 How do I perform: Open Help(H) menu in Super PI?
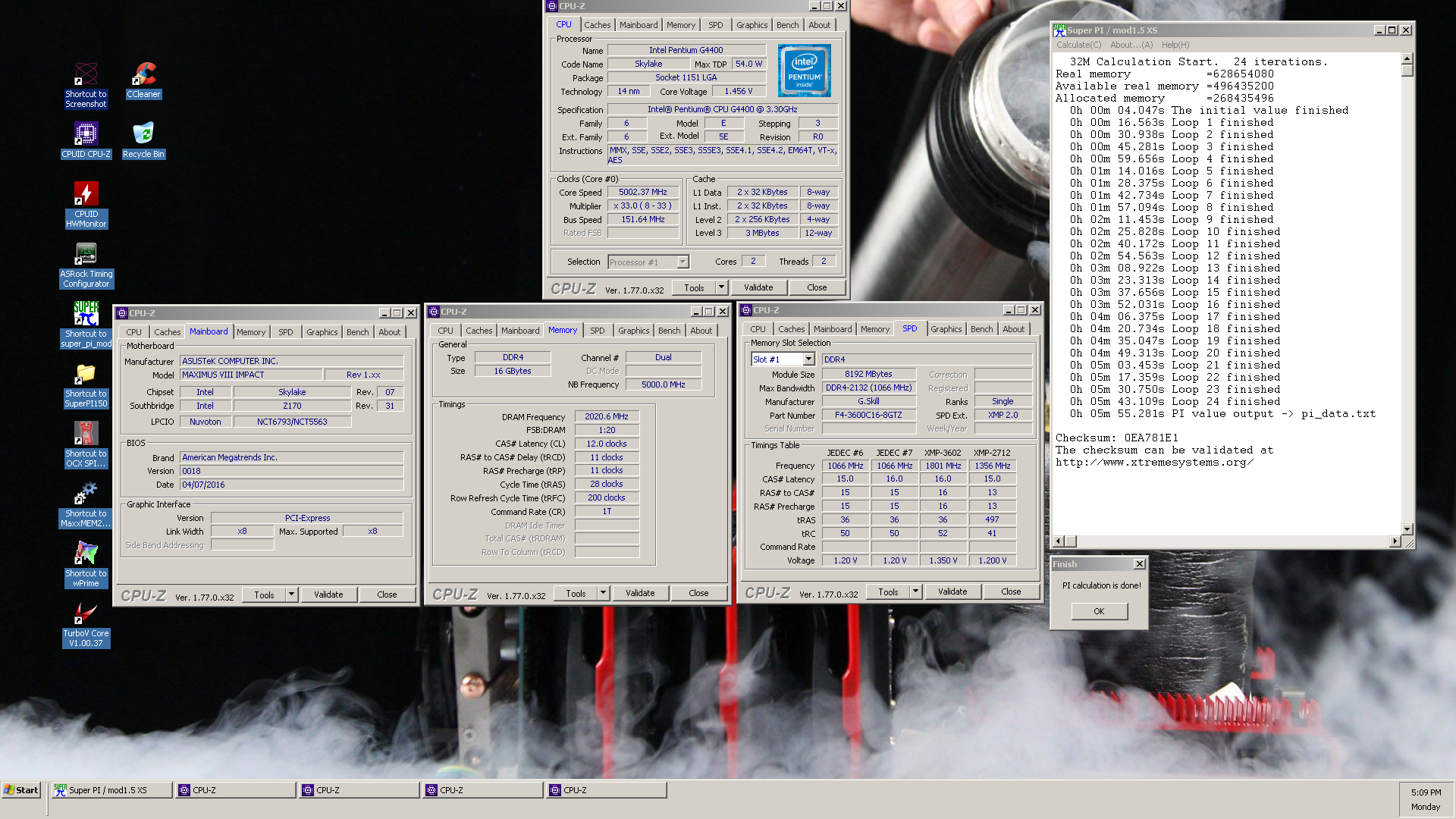1175,45
